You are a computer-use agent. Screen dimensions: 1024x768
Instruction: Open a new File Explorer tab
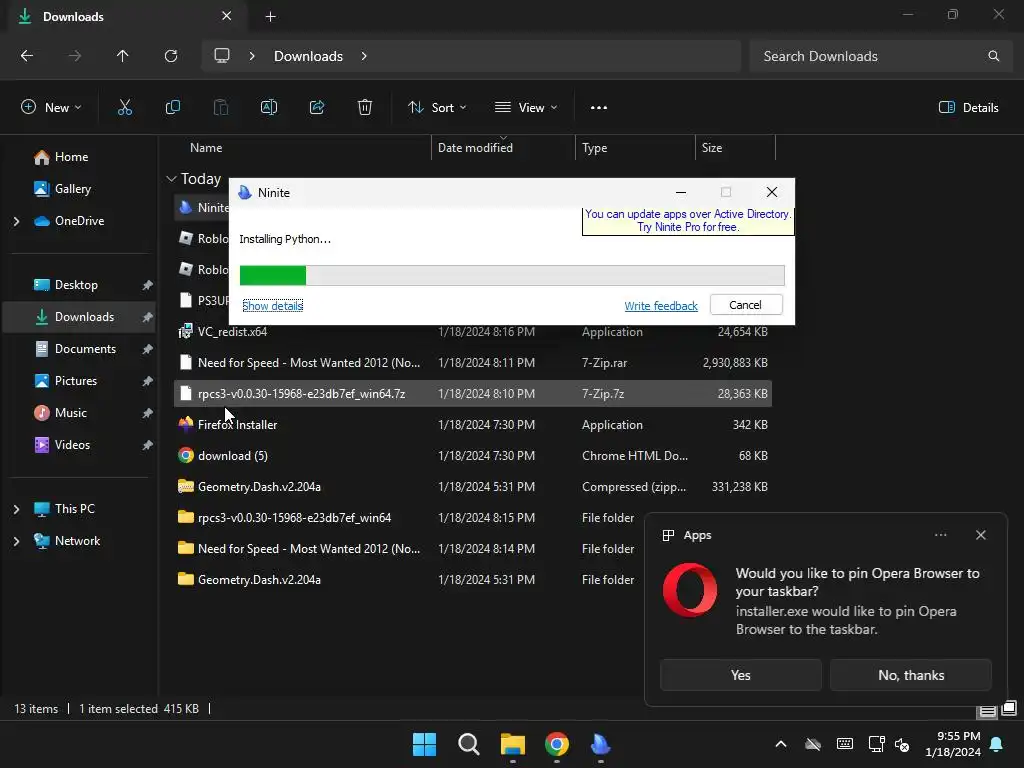pos(270,17)
